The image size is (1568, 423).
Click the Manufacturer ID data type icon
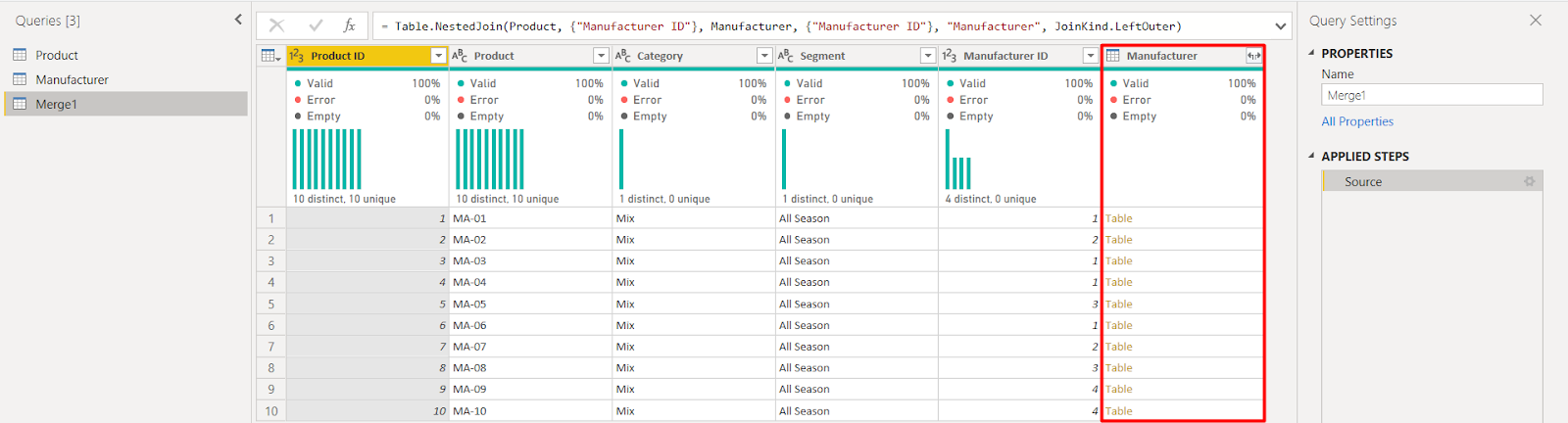(x=950, y=56)
